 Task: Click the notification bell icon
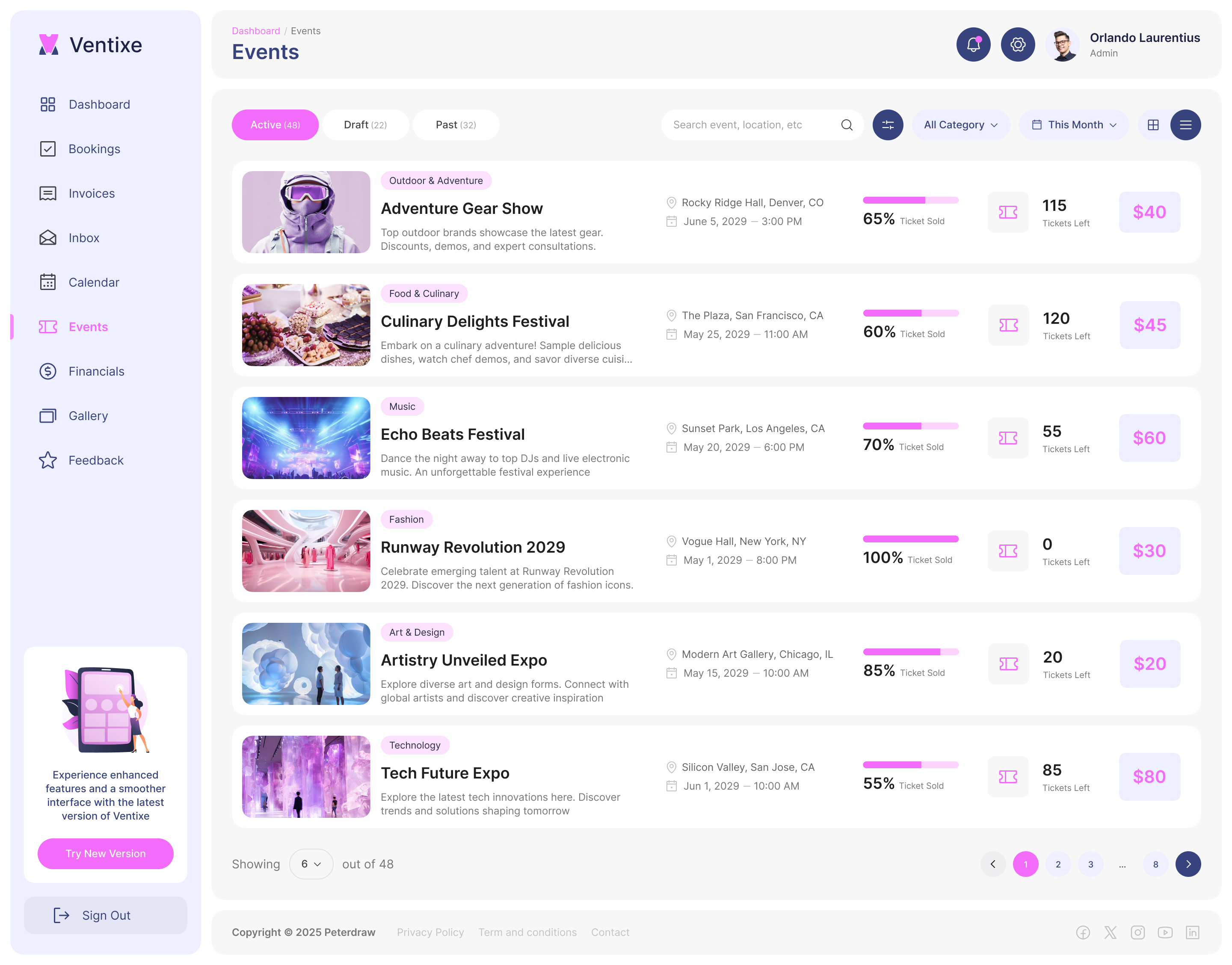(x=973, y=44)
